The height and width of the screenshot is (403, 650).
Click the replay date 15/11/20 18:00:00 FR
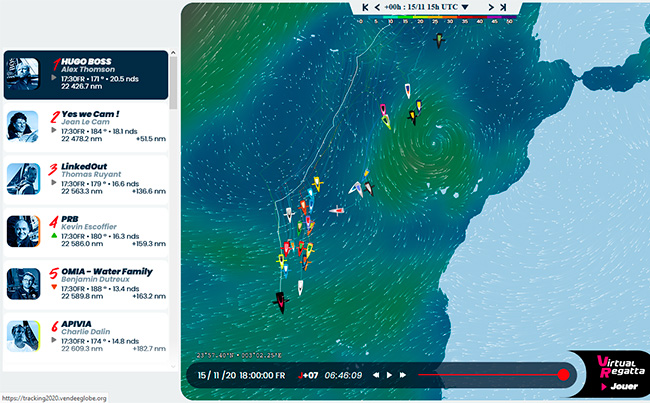[241, 375]
